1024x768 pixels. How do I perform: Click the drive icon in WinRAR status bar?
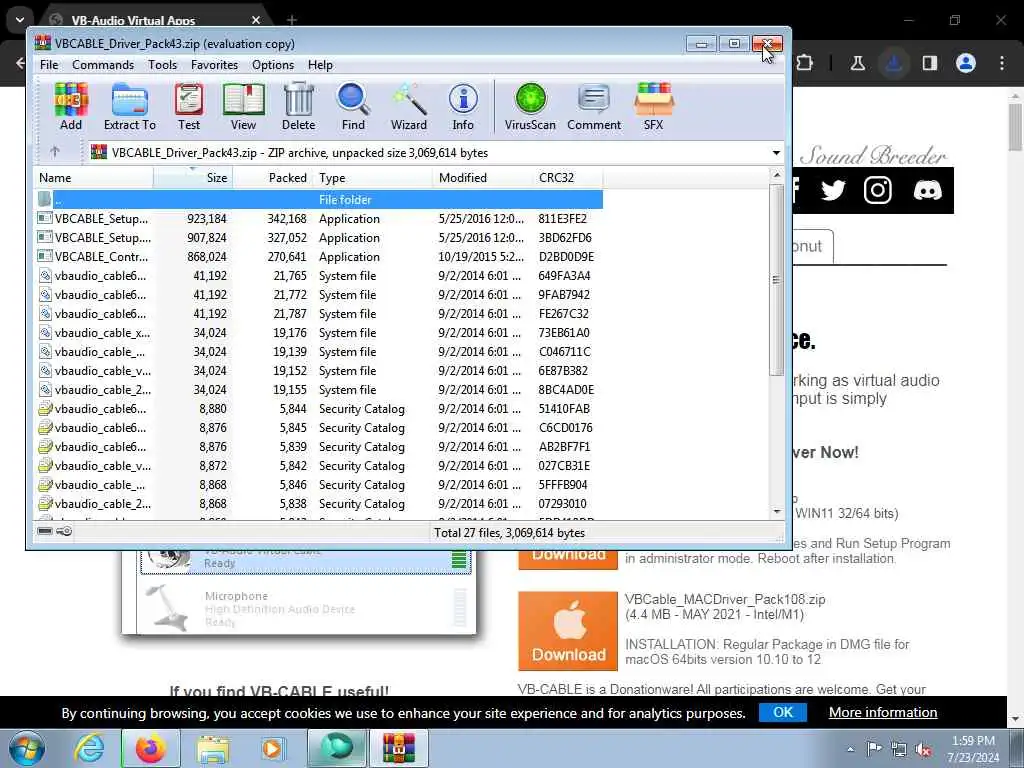pyautogui.click(x=44, y=532)
